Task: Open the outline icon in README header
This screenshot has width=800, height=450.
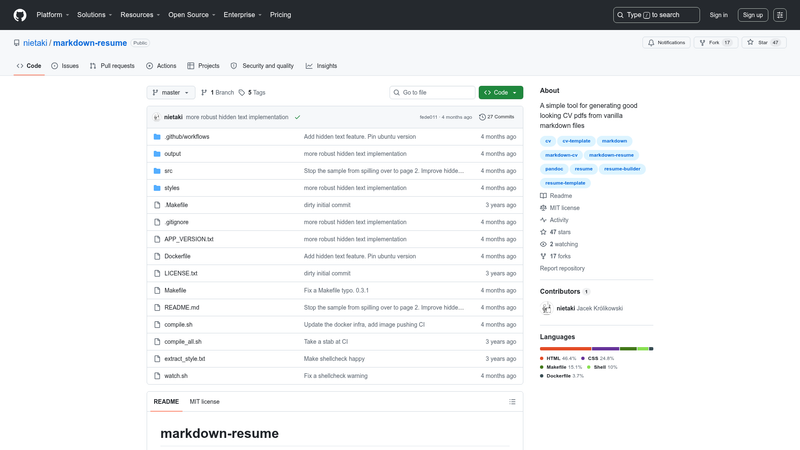Action: click(x=512, y=402)
